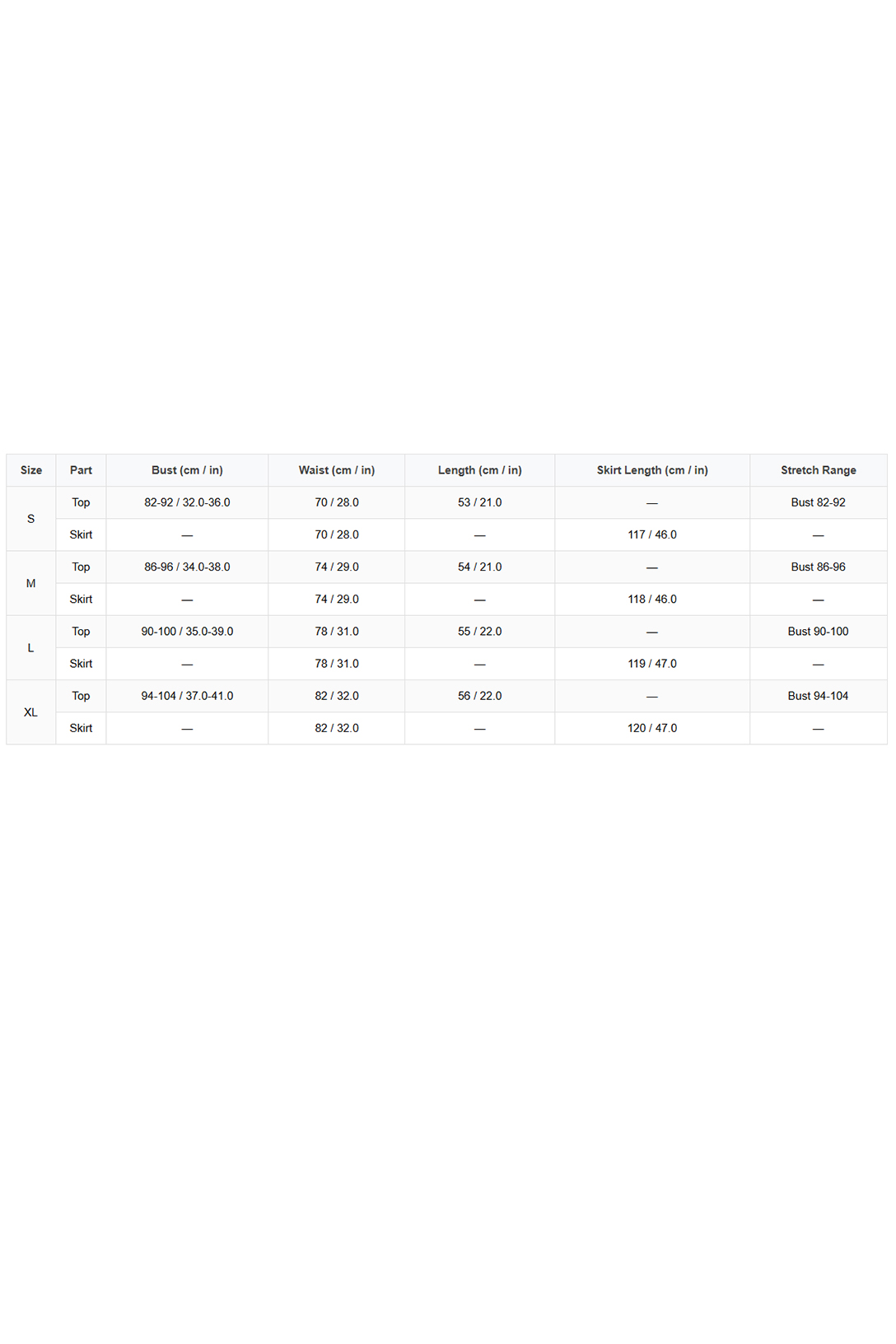Click the Length (cm / in) header
Screen dimensions: 896x1344
[480, 470]
